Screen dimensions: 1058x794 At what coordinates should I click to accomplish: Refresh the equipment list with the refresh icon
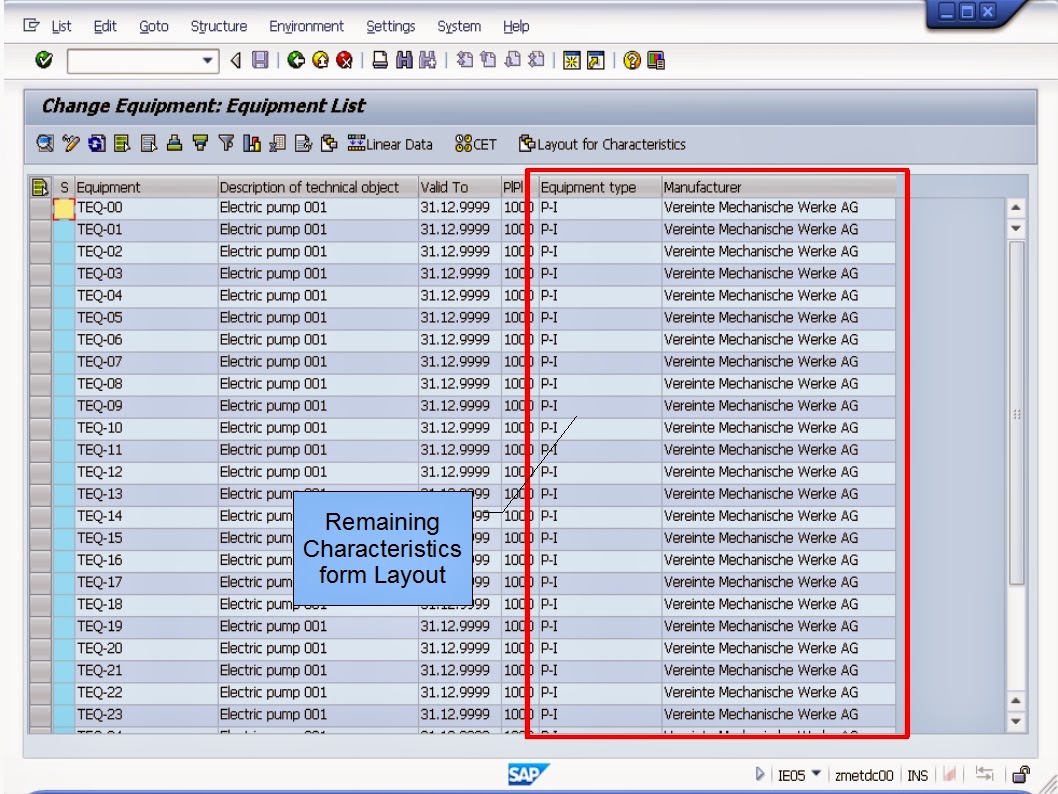click(97, 143)
